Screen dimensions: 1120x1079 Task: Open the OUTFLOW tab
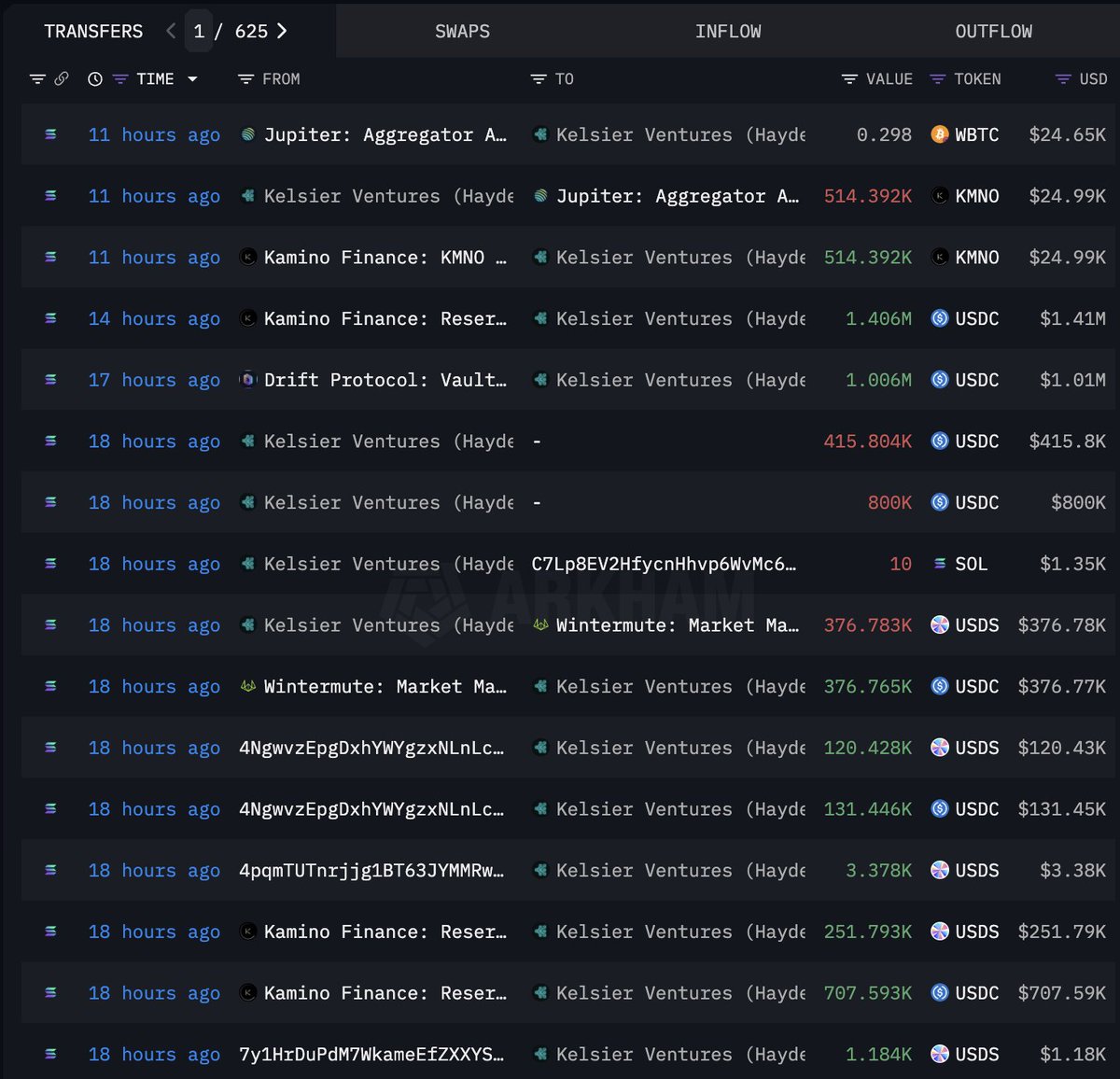click(993, 31)
